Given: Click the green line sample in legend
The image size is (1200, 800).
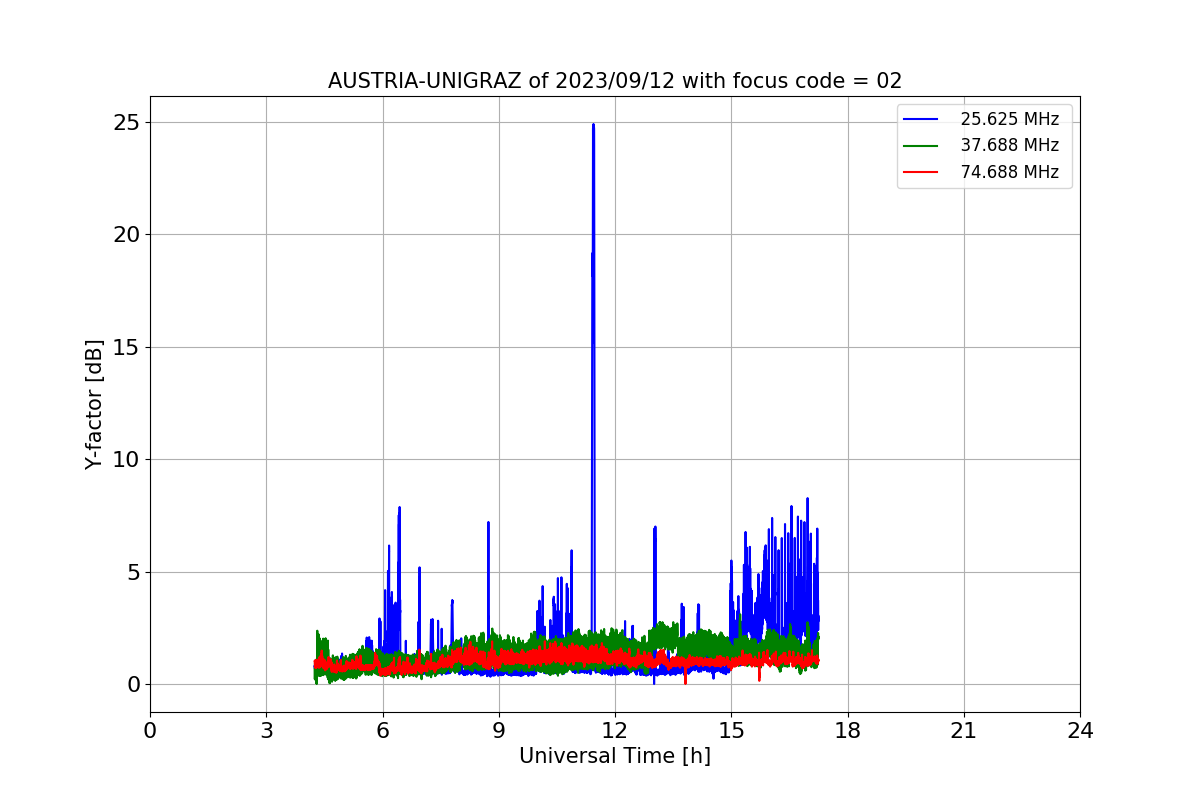Looking at the screenshot, I should point(921,145).
